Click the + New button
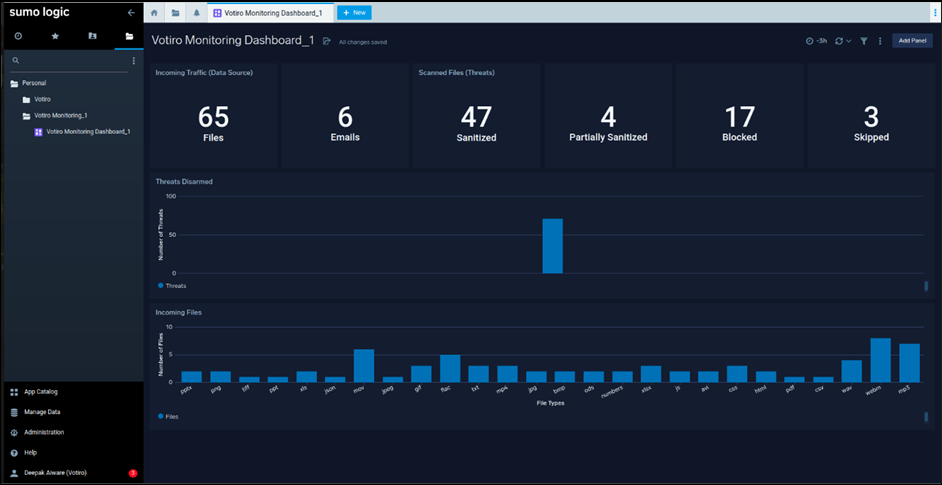 (354, 13)
